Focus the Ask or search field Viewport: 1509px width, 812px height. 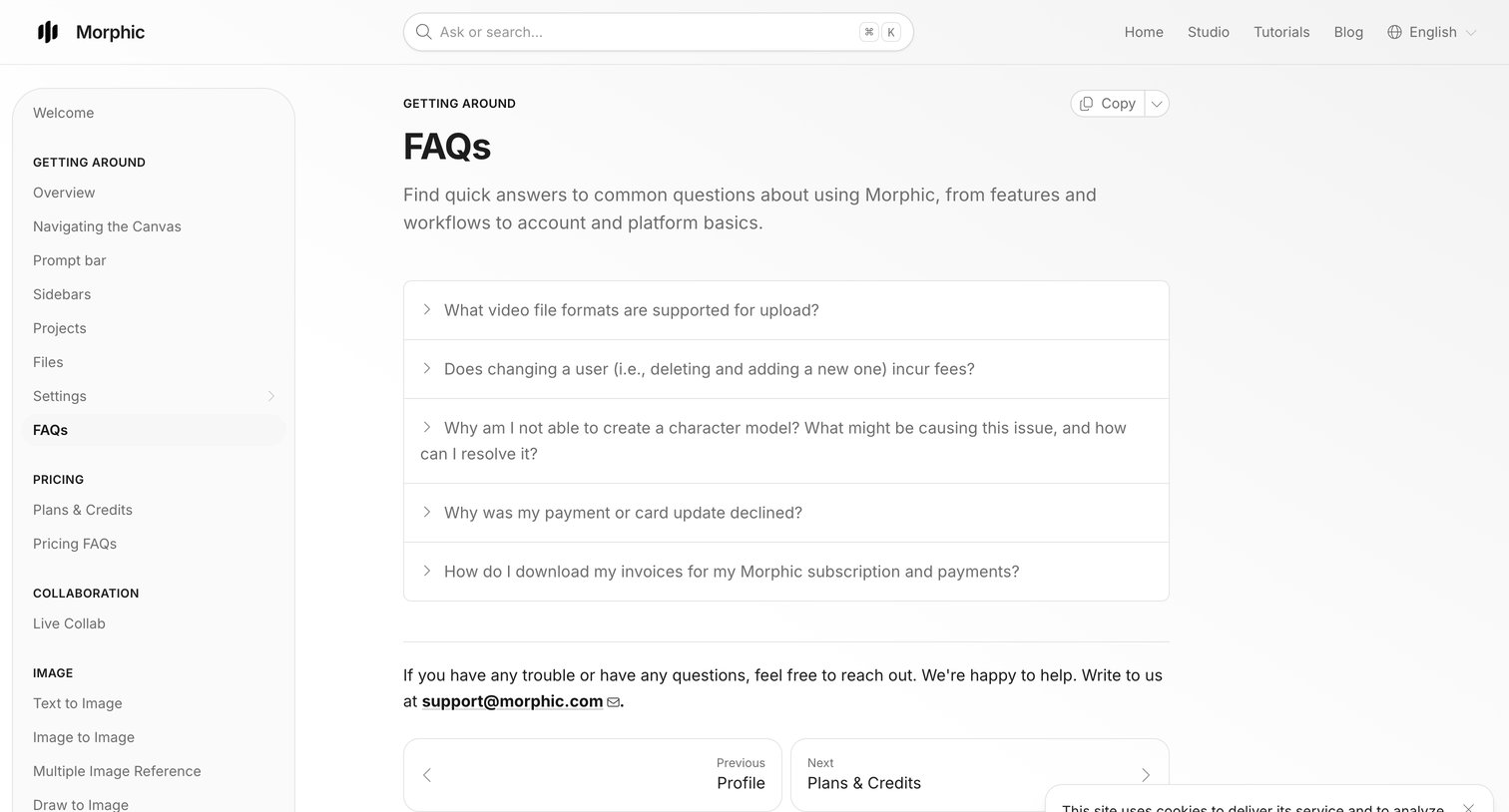[659, 32]
